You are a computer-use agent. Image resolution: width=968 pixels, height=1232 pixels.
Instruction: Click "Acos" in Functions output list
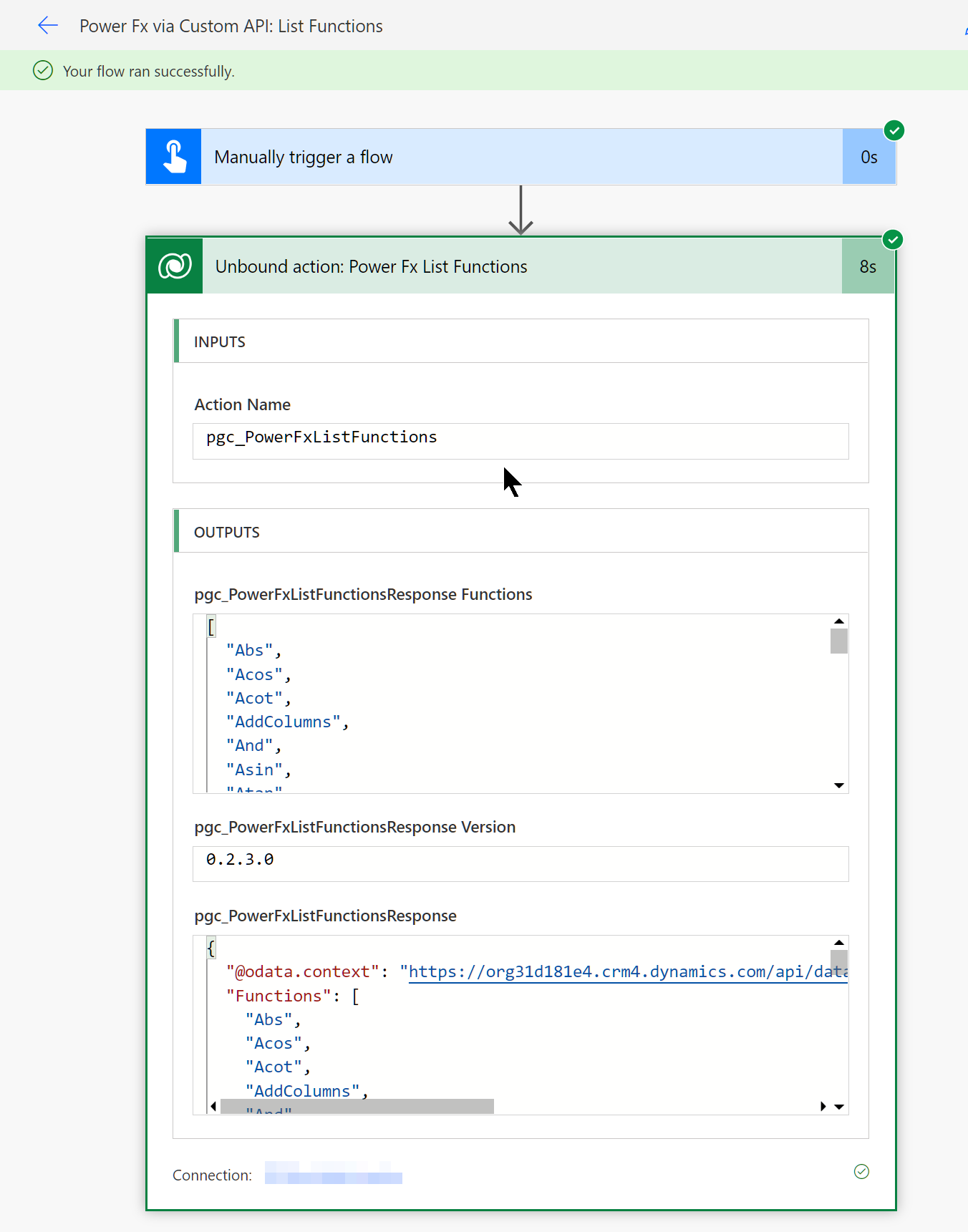(x=254, y=674)
